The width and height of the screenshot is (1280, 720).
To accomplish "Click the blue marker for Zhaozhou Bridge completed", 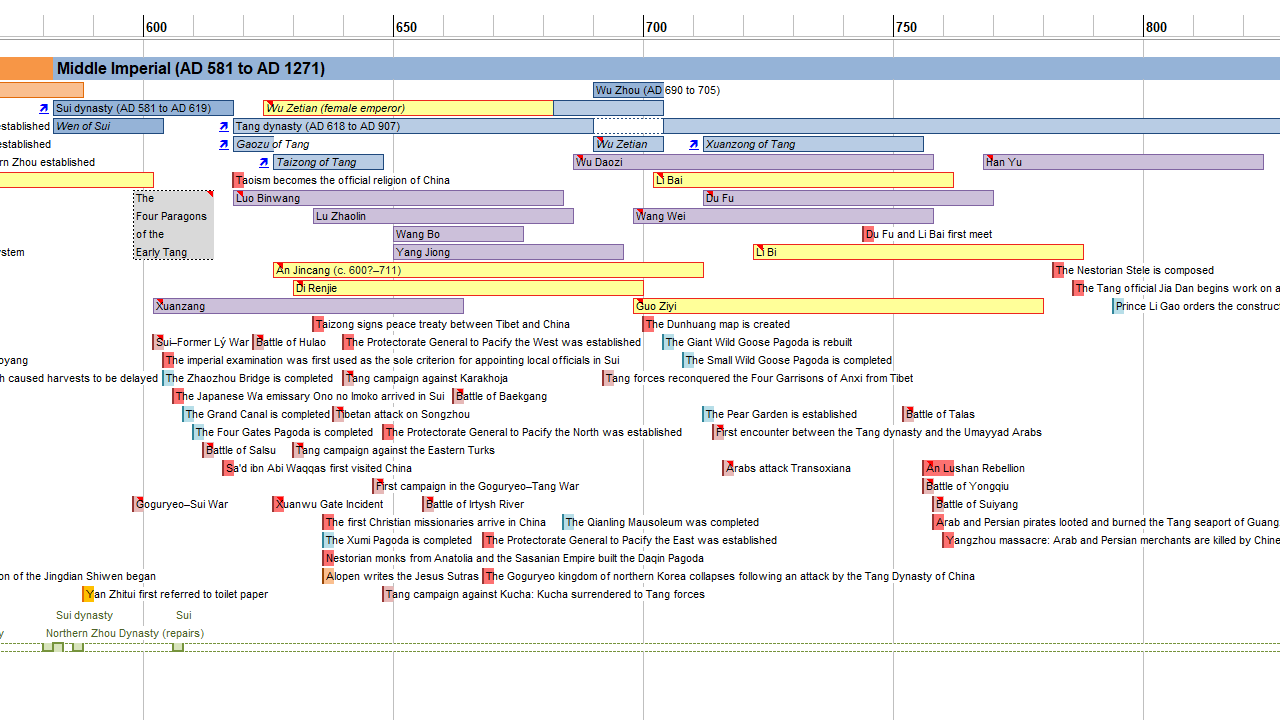I will point(168,378).
